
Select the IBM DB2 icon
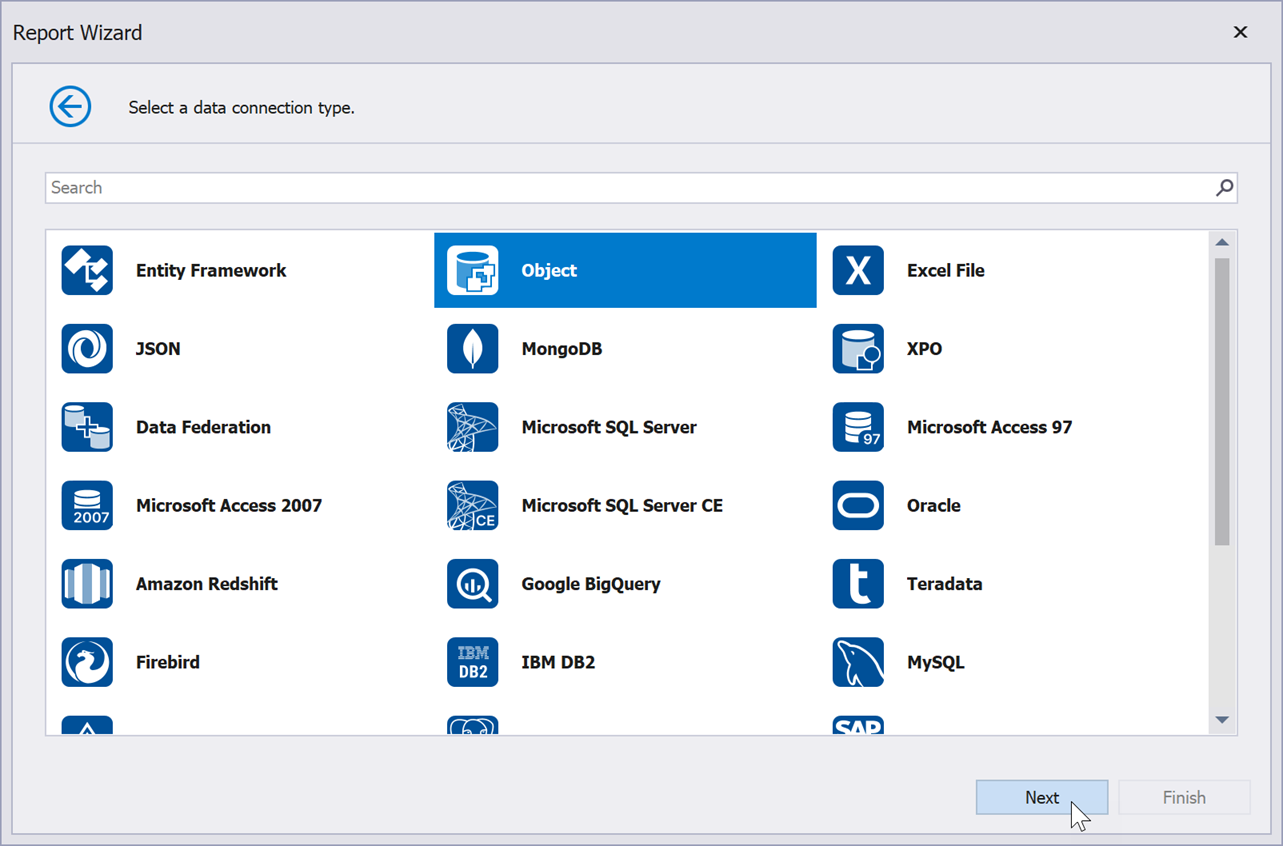click(x=472, y=661)
